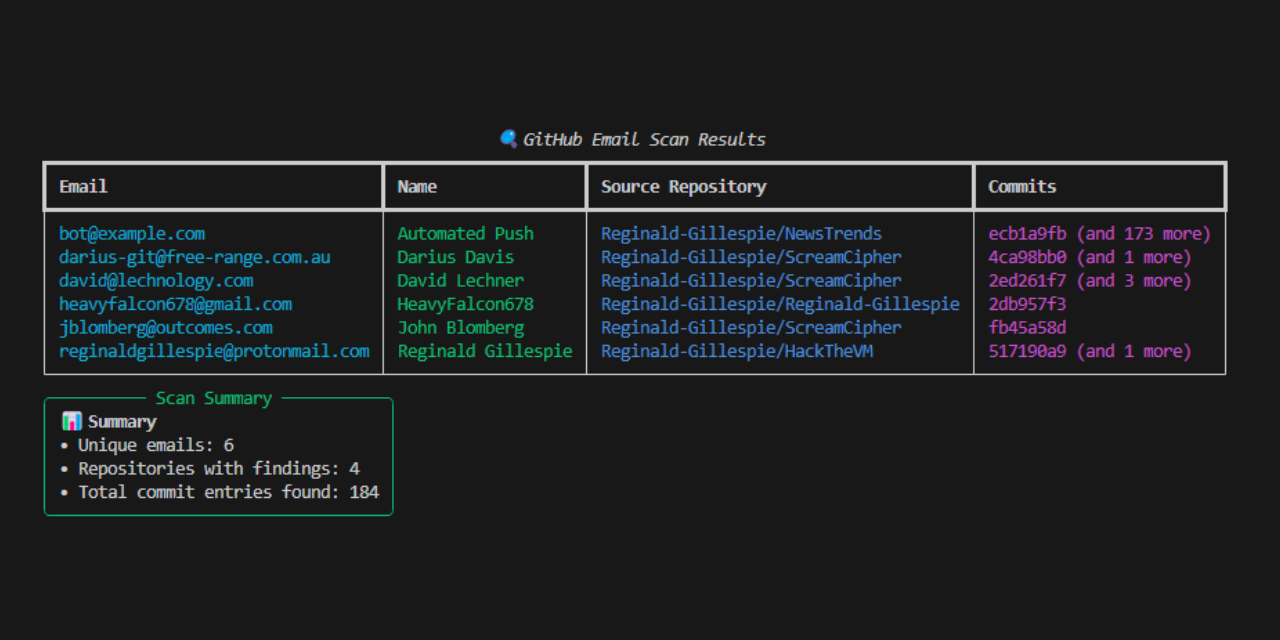This screenshot has width=1280, height=640.
Task: Open ScreamCipher repository in John Blomberg row
Action: point(751,327)
